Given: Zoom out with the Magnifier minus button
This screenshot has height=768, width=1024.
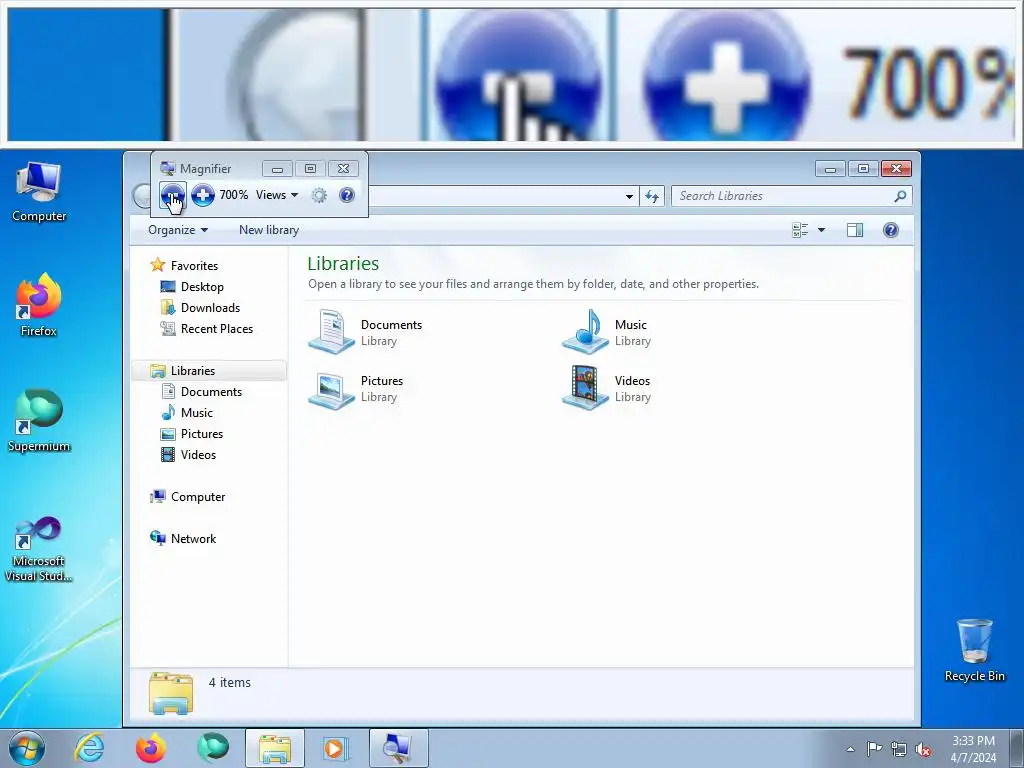Looking at the screenshot, I should 172,195.
